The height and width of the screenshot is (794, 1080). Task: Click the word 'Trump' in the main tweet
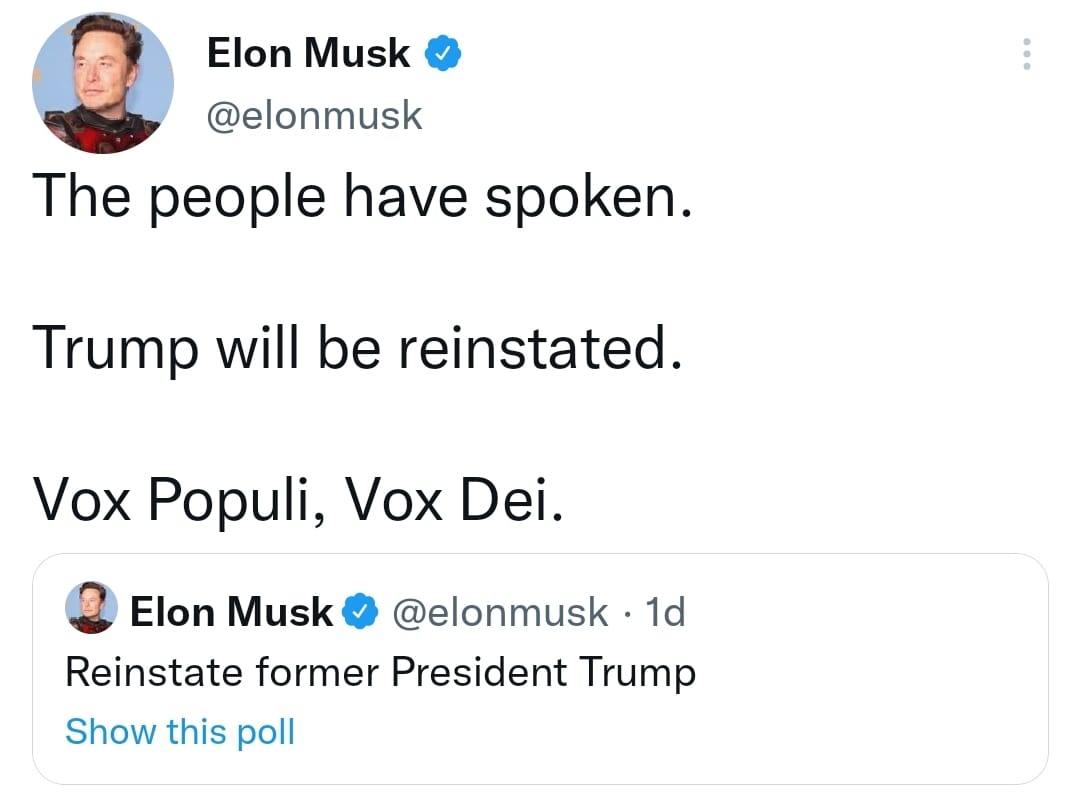pos(115,348)
